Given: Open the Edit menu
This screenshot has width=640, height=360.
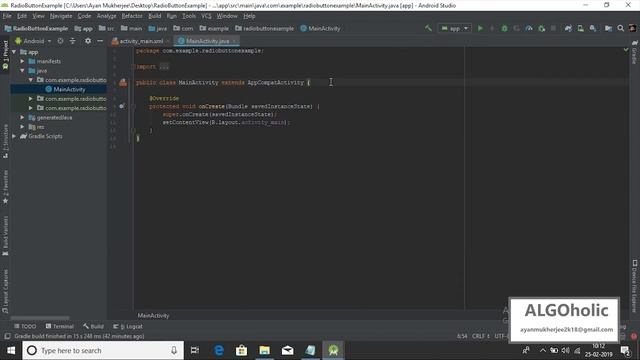Looking at the screenshot, I should tap(22, 16).
